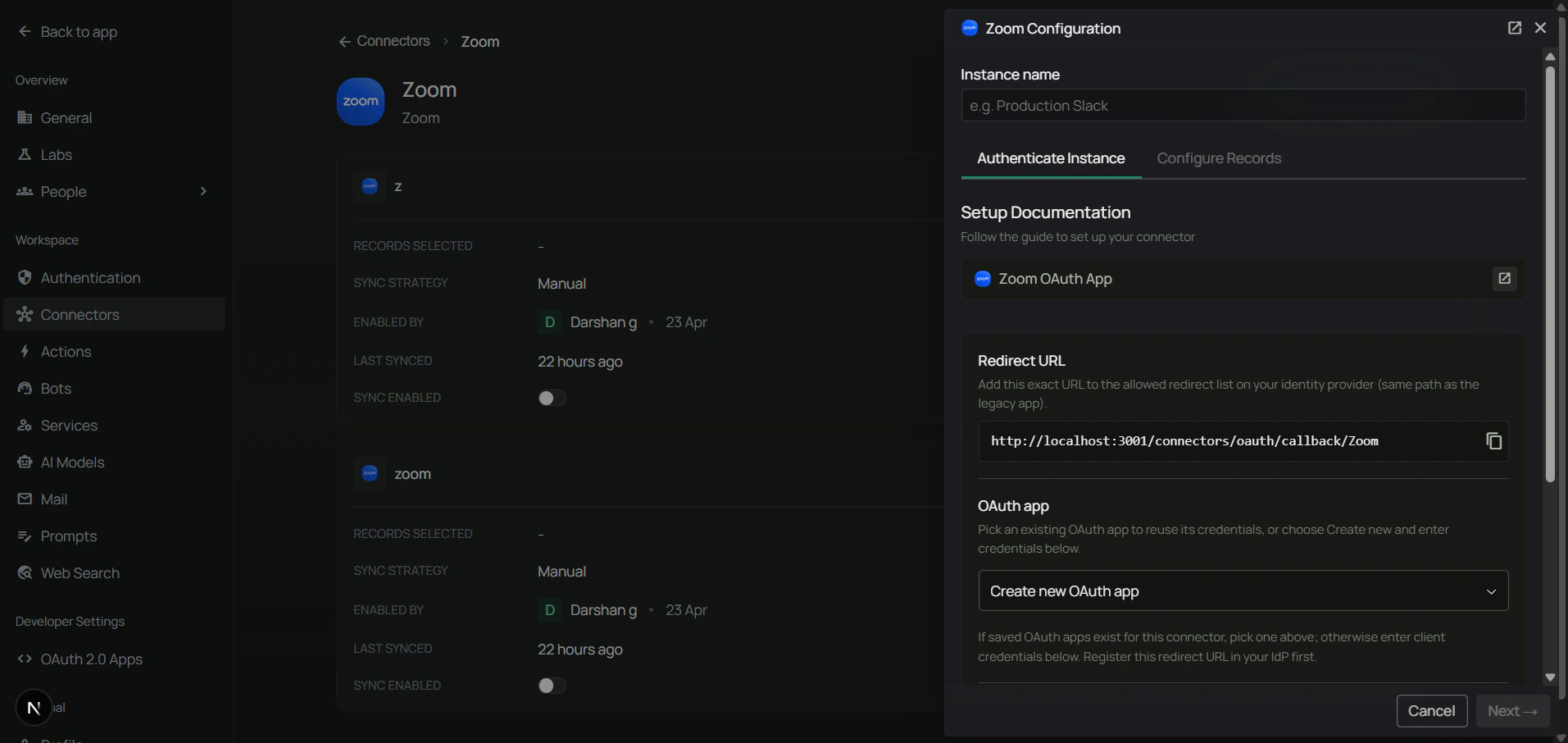Click the 'Redirect URL' heading
Screen dimensions: 1568x743
point(1021,361)
